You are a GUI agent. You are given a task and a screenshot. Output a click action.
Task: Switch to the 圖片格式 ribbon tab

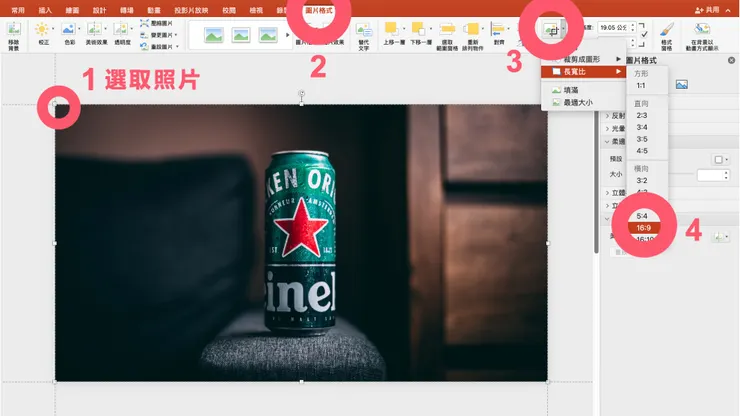(319, 10)
